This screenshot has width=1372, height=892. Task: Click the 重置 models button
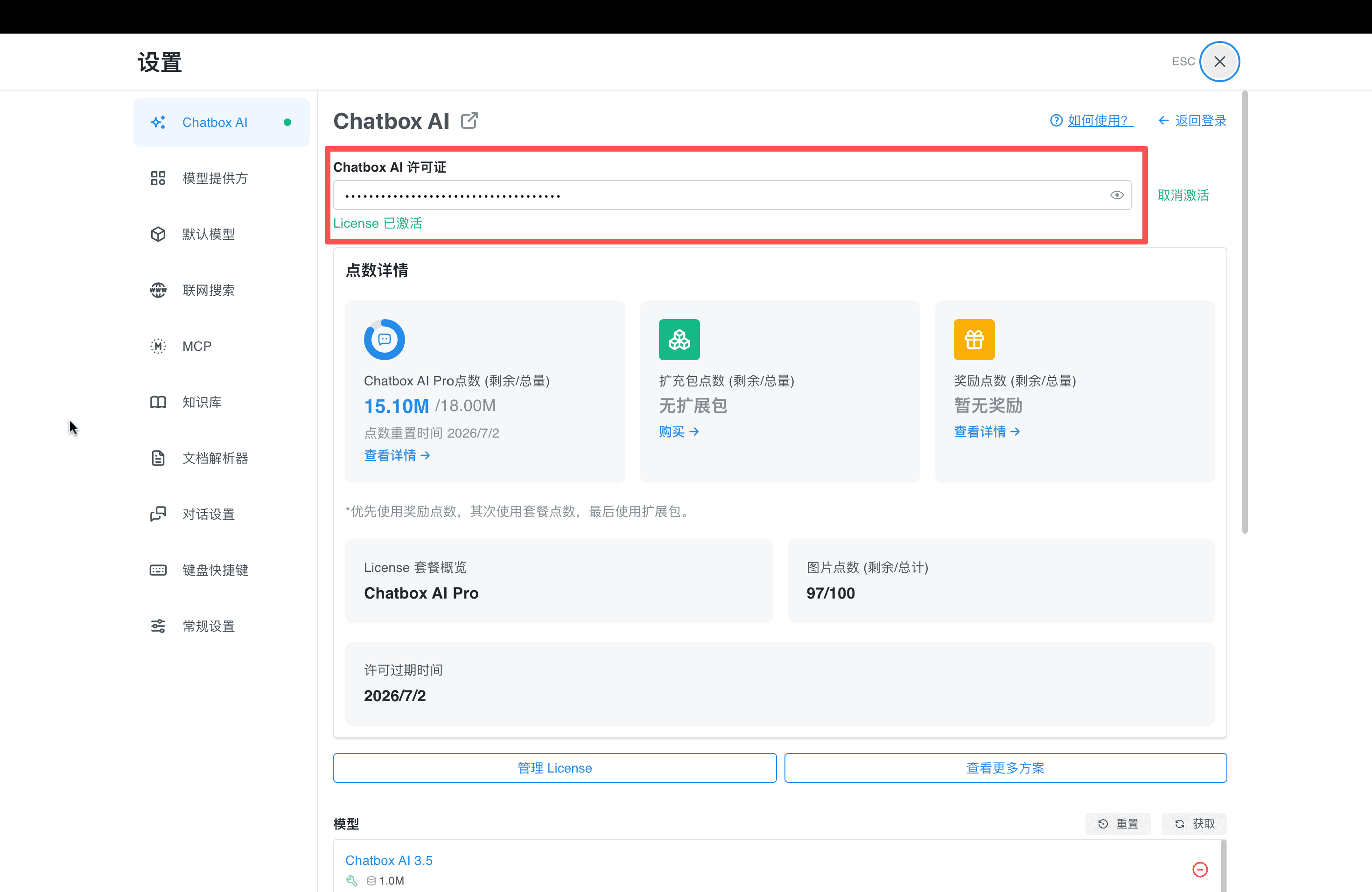[1118, 824]
